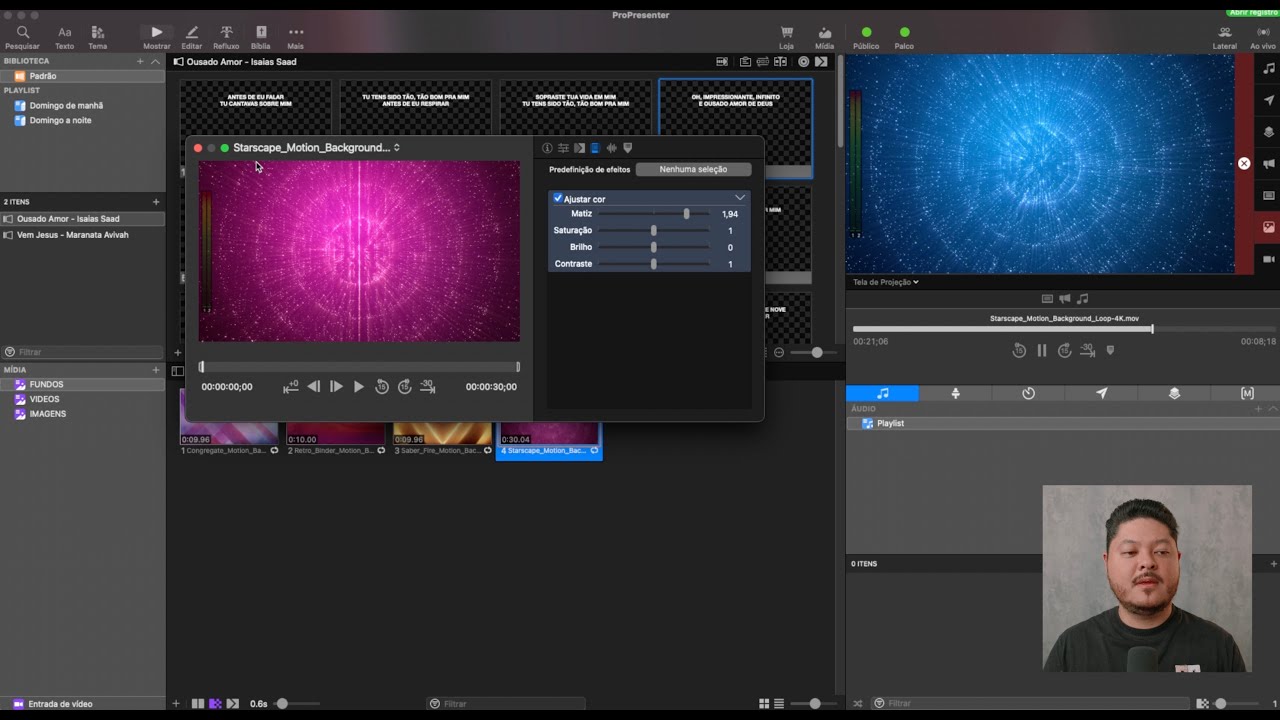1280x720 pixels.
Task: Add a new library item
Action: 140,61
